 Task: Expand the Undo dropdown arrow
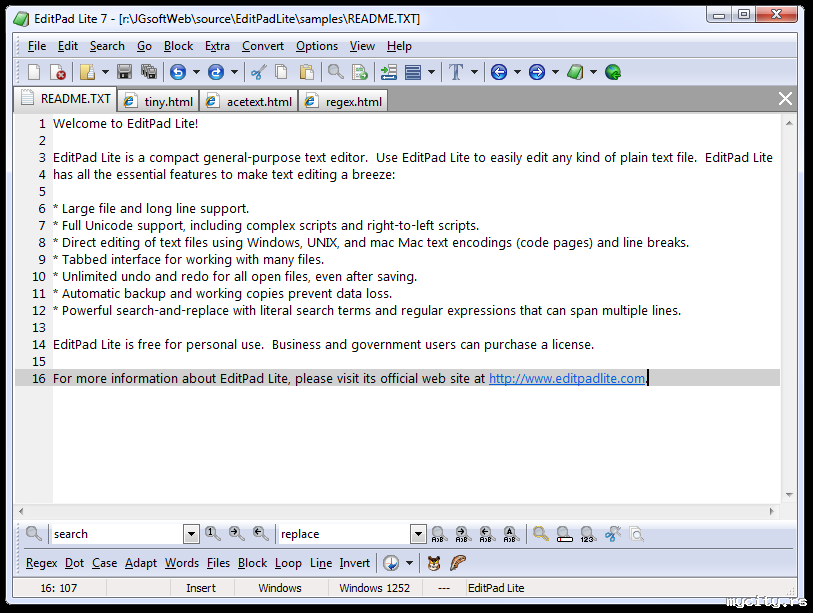pyautogui.click(x=196, y=72)
